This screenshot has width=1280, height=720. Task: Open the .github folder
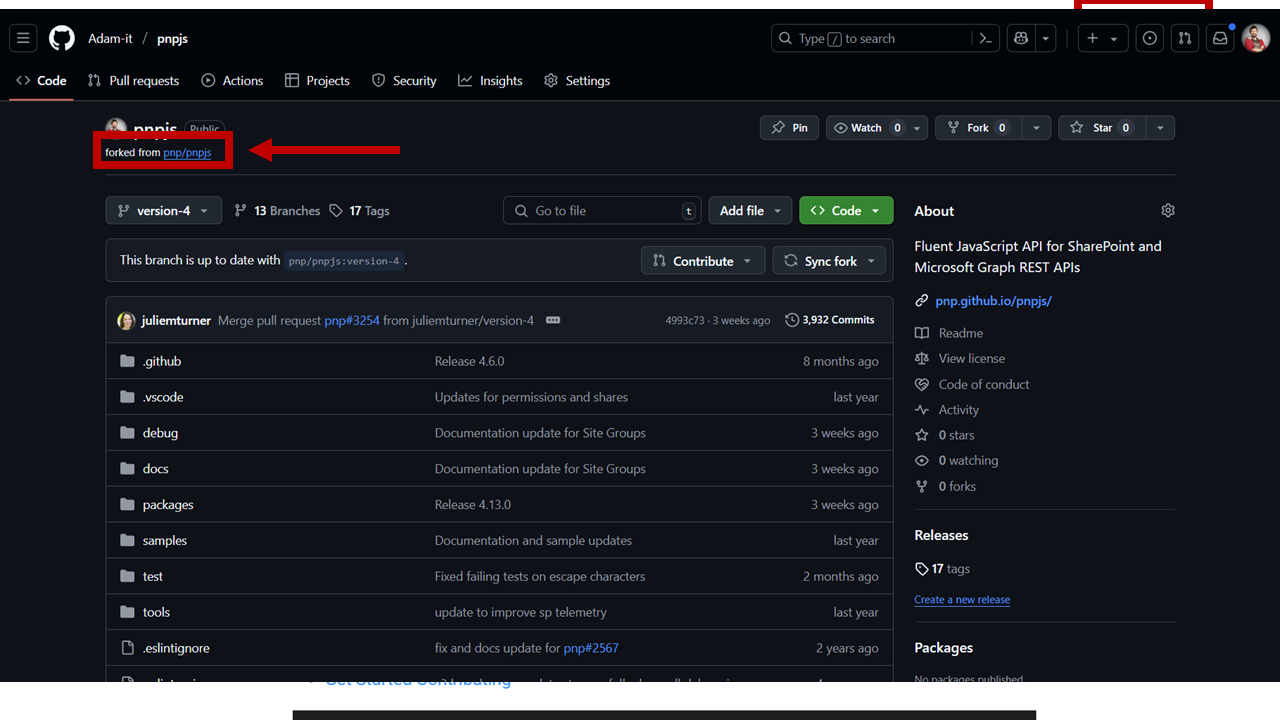pos(162,361)
